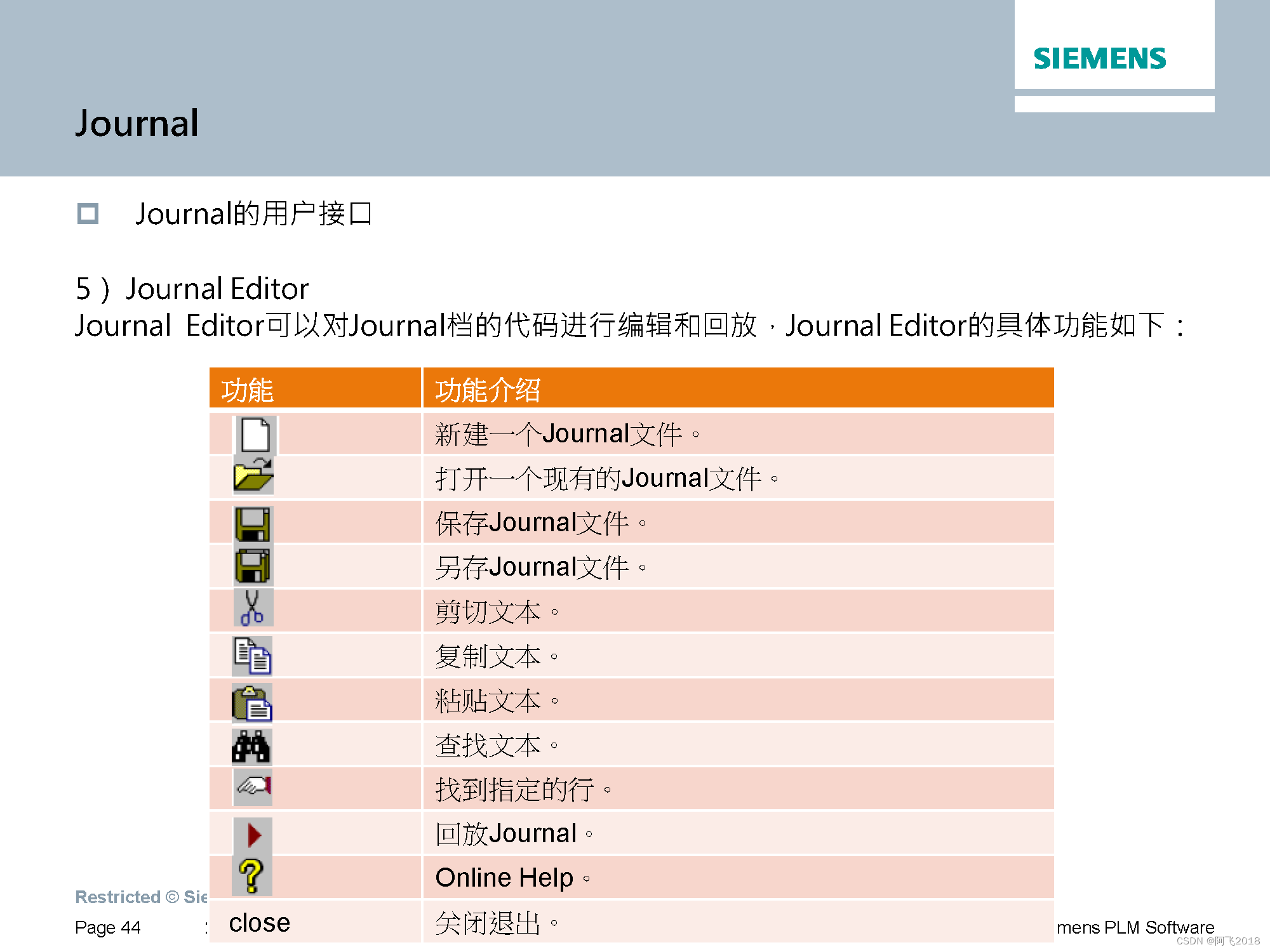The image size is (1270, 952).
Task: Click the square bullet before Journal的用户接口
Action: [88, 214]
